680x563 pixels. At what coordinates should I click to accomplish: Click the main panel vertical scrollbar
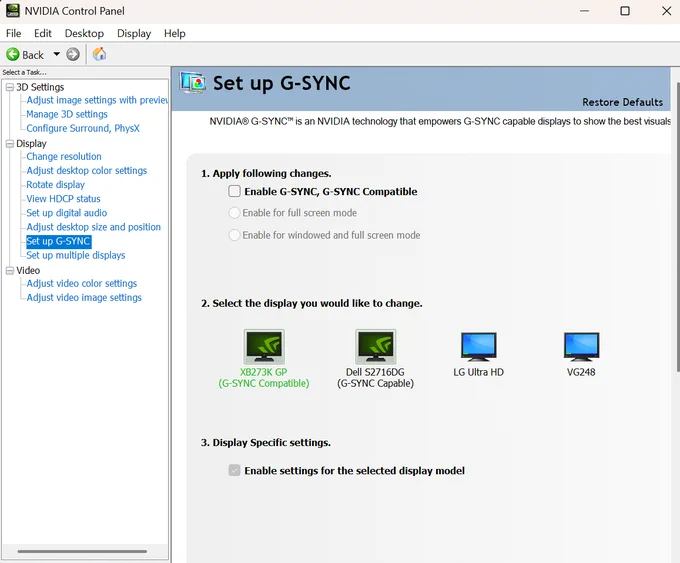(x=678, y=226)
